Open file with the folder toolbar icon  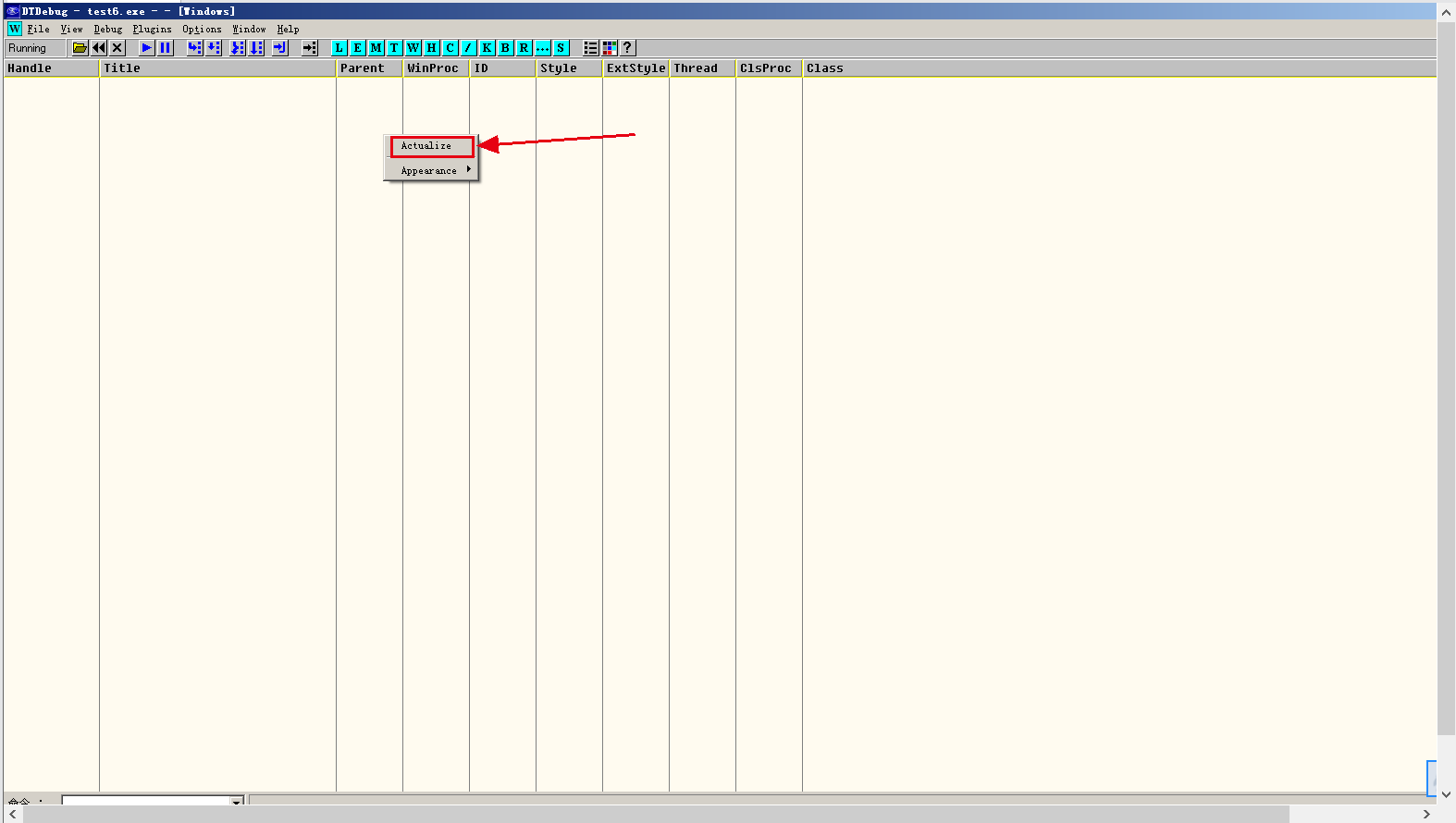pos(80,48)
